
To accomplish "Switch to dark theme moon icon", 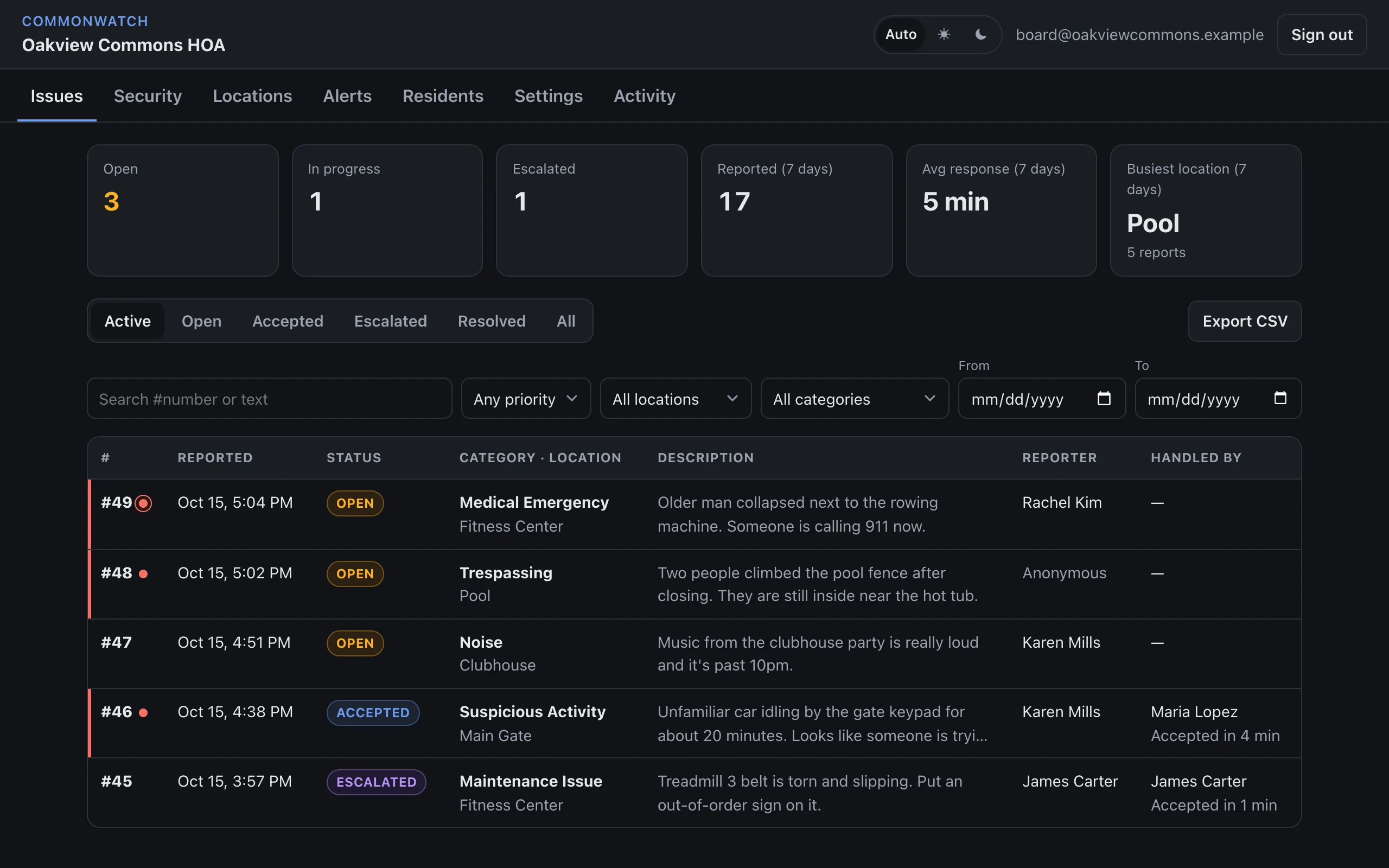I will pos(981,34).
